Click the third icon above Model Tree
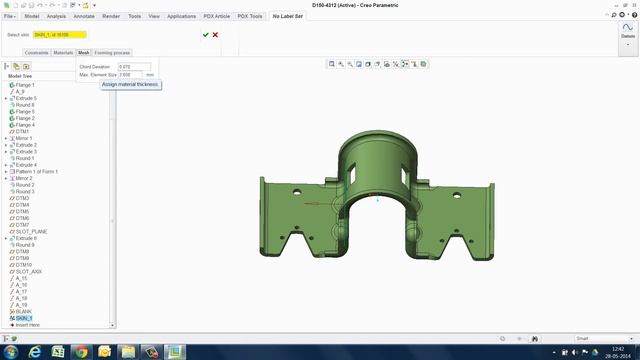Viewport: 640px width, 360px height. tap(26, 66)
